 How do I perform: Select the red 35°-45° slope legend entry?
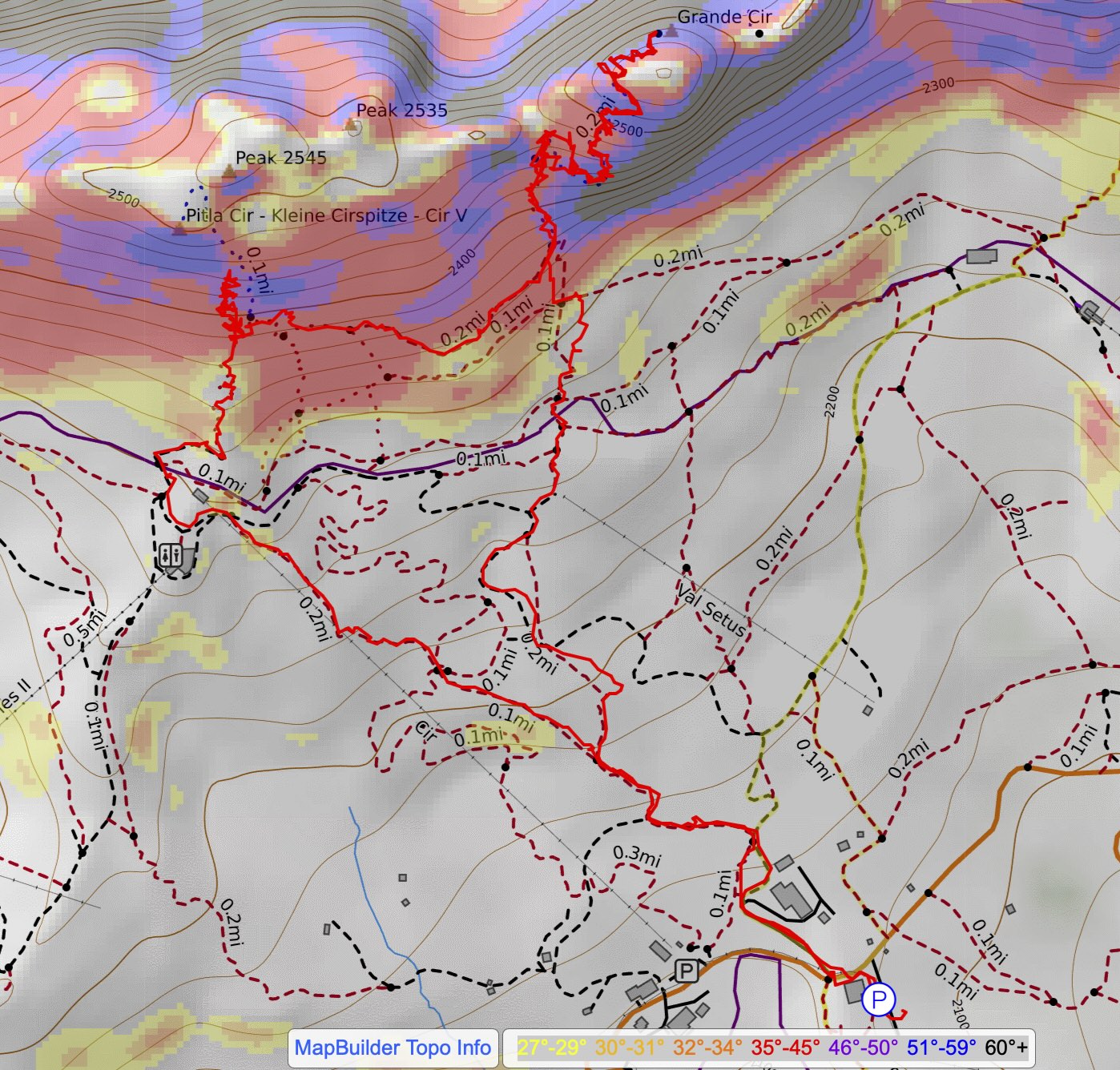tap(785, 1048)
